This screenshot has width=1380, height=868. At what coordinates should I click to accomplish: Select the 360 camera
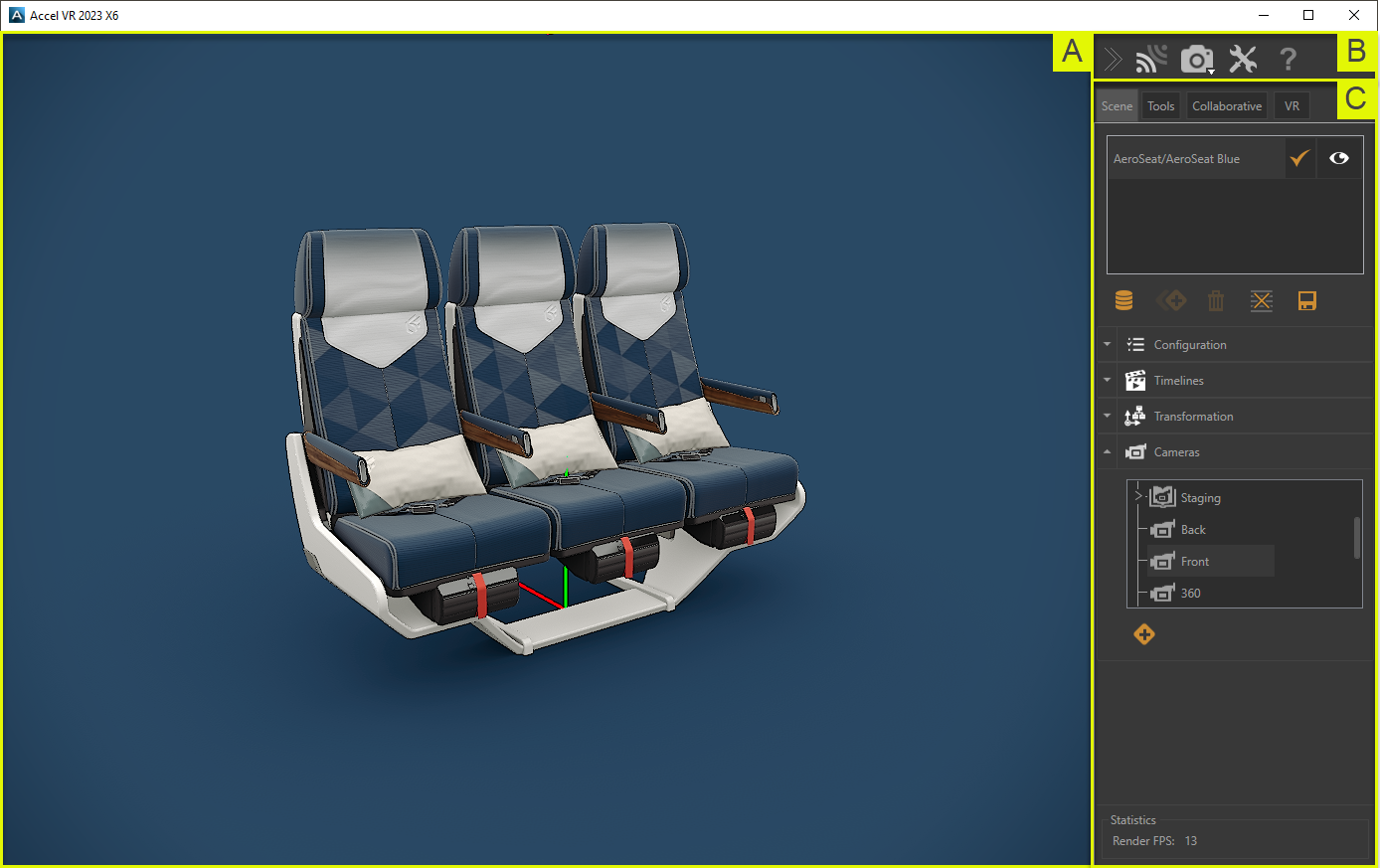[1190, 594]
